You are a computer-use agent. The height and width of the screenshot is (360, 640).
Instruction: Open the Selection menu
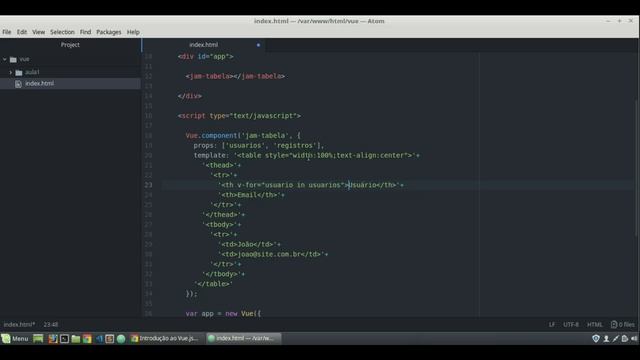[x=62, y=32]
